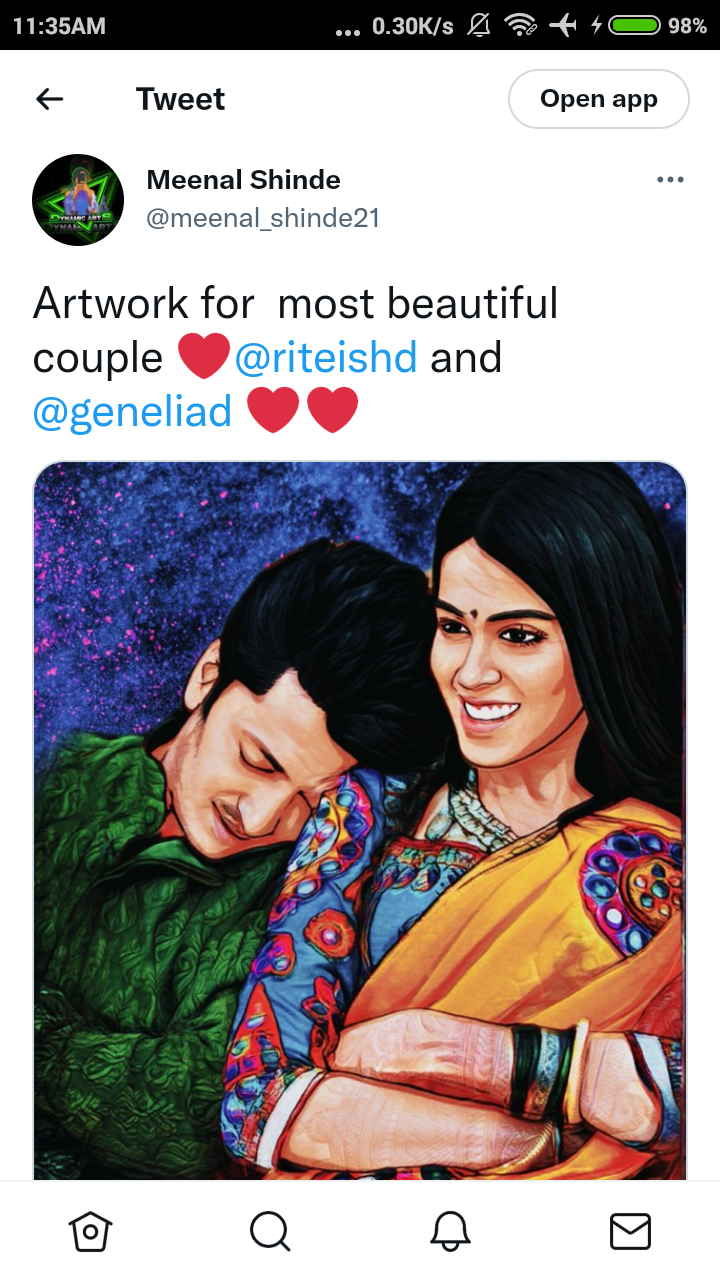Tap the Open app button
This screenshot has height=1280, width=720.
click(599, 99)
